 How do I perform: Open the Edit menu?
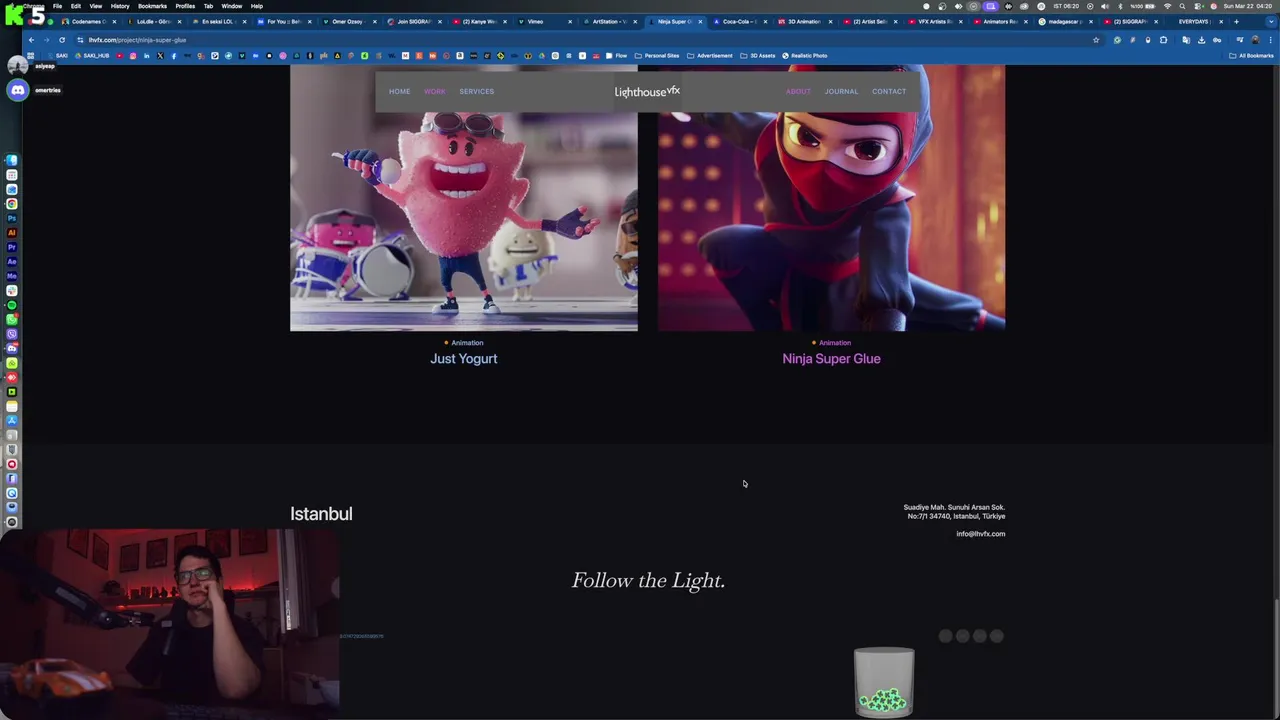(x=75, y=6)
